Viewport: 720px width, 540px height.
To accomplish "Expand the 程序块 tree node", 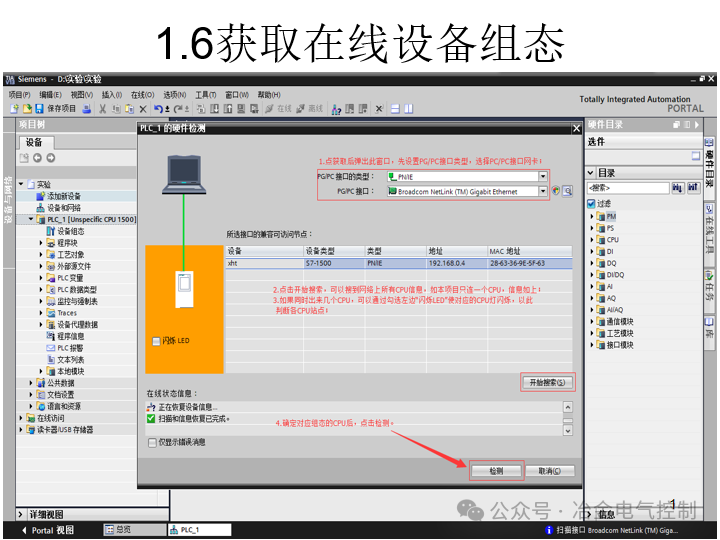I will pyautogui.click(x=41, y=243).
